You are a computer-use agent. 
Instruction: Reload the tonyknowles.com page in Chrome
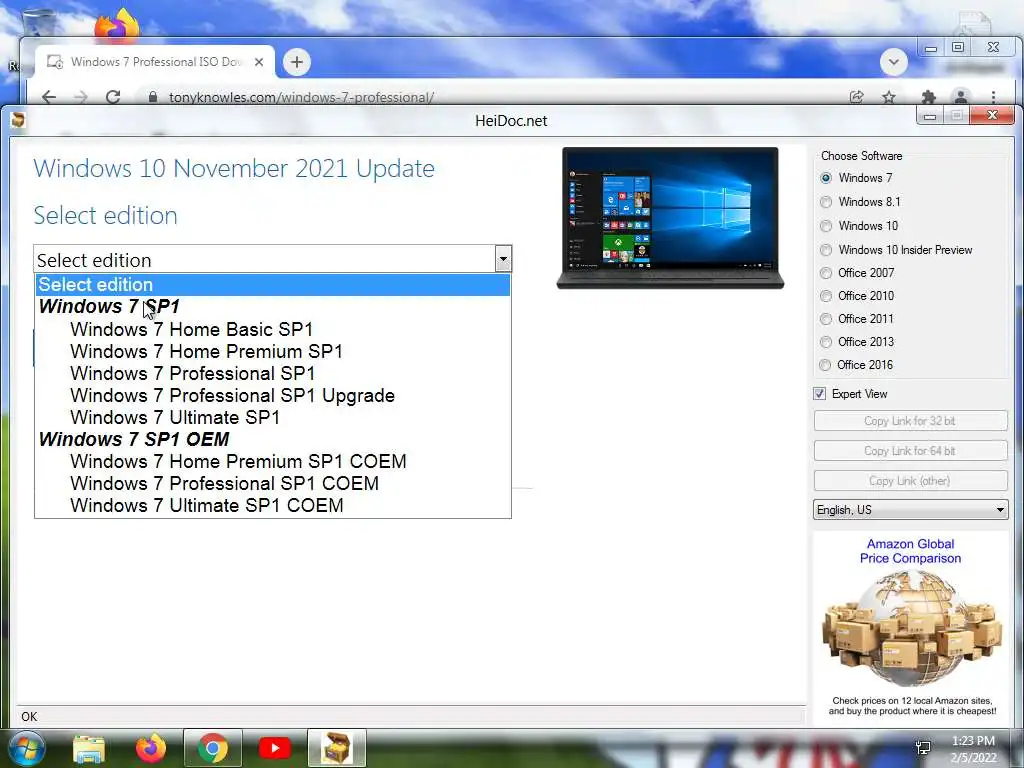point(113,97)
